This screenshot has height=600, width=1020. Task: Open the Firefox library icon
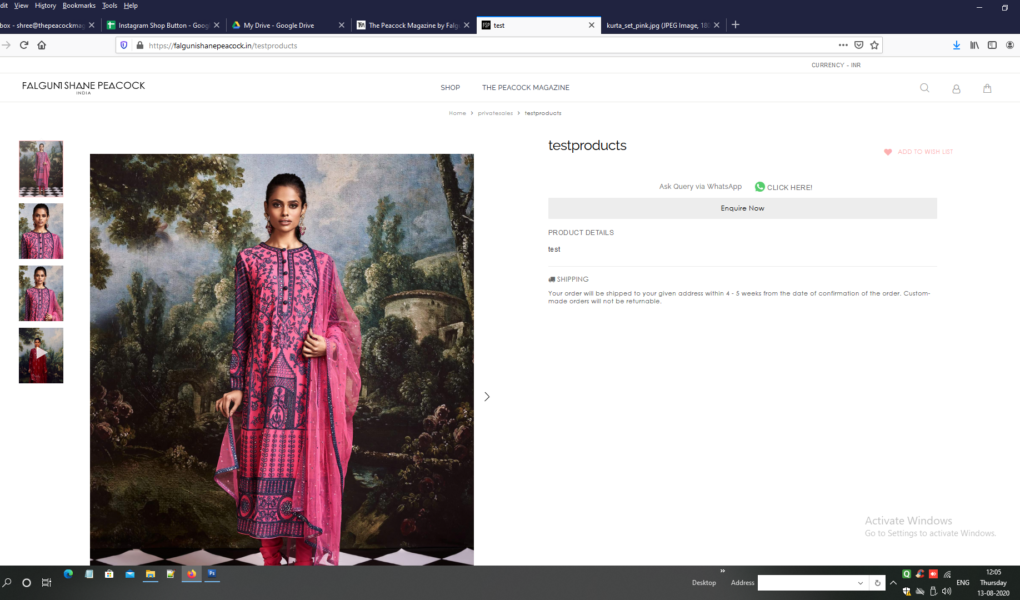[975, 45]
